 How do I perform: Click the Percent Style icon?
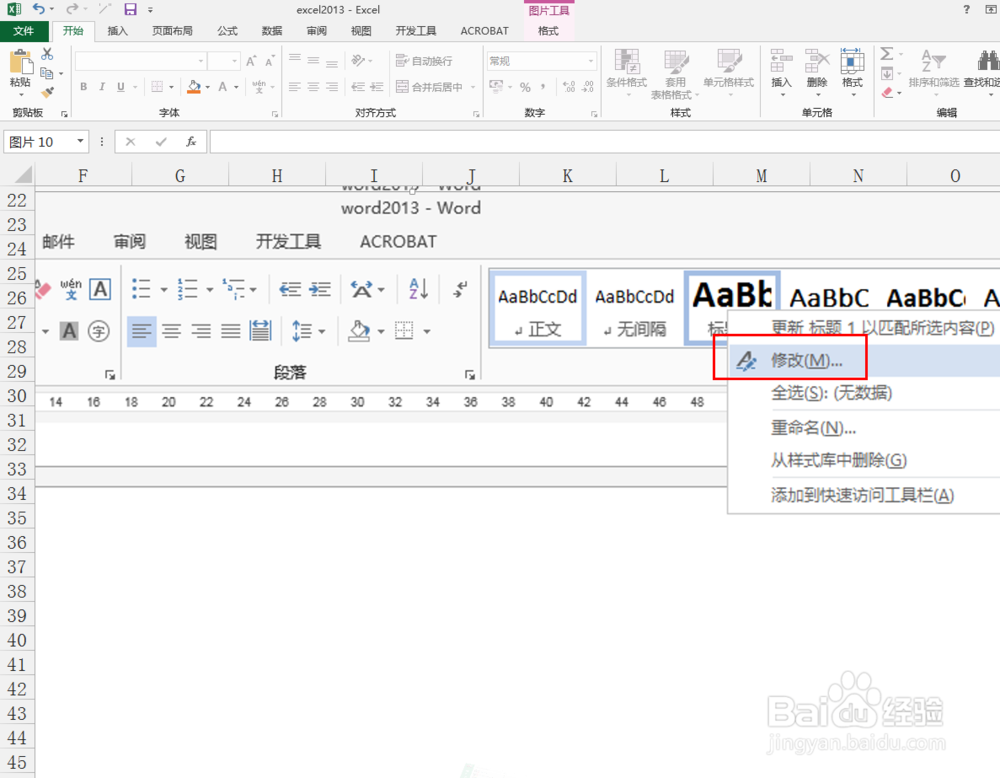(525, 87)
